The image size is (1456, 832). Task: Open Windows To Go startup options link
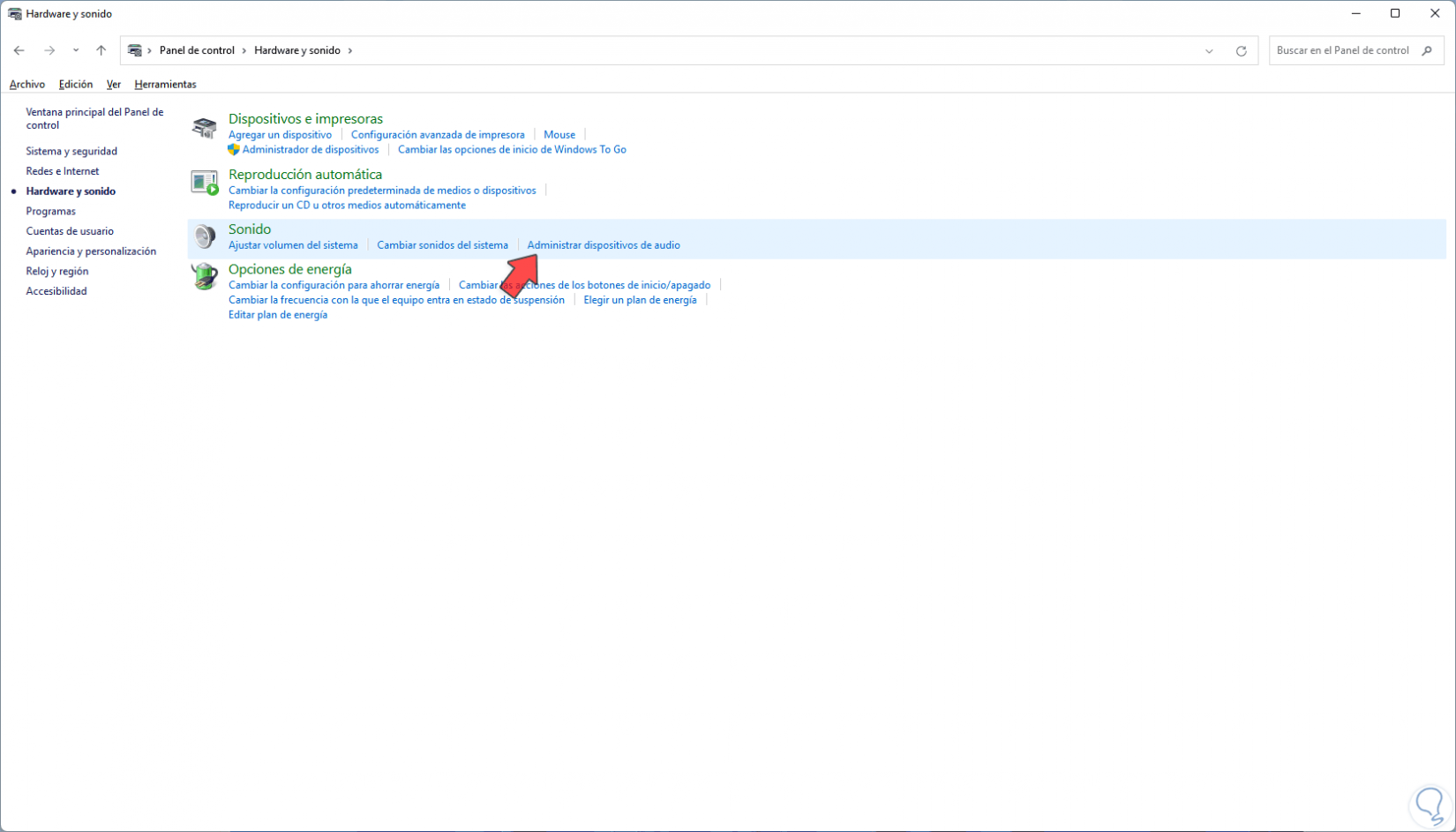point(512,150)
